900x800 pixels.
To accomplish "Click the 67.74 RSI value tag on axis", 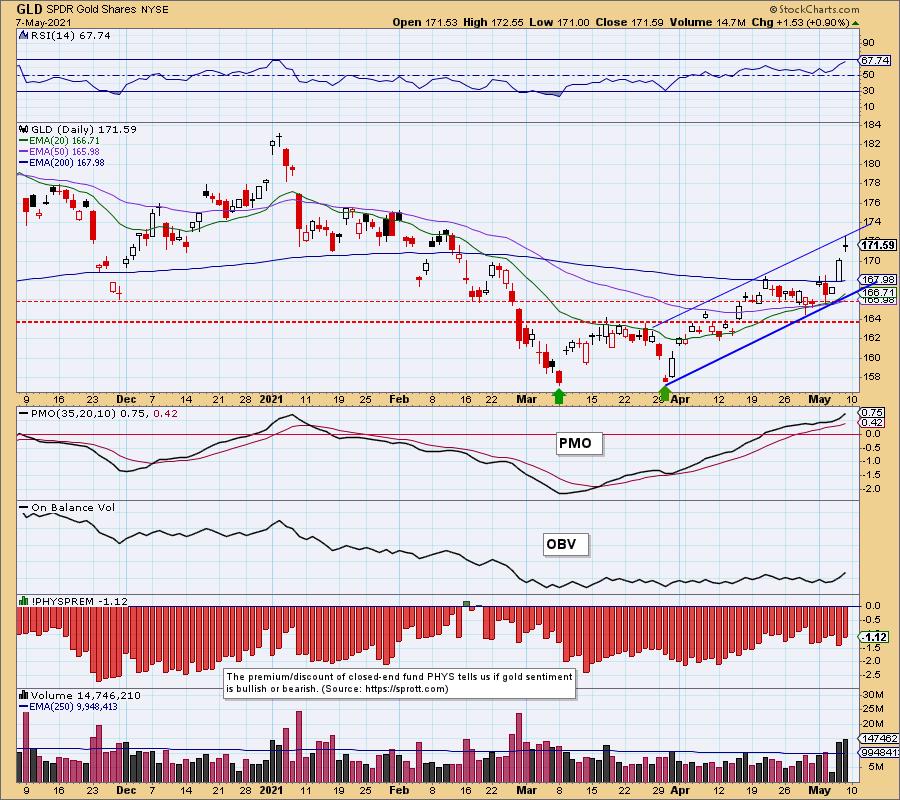I will point(875,60).
